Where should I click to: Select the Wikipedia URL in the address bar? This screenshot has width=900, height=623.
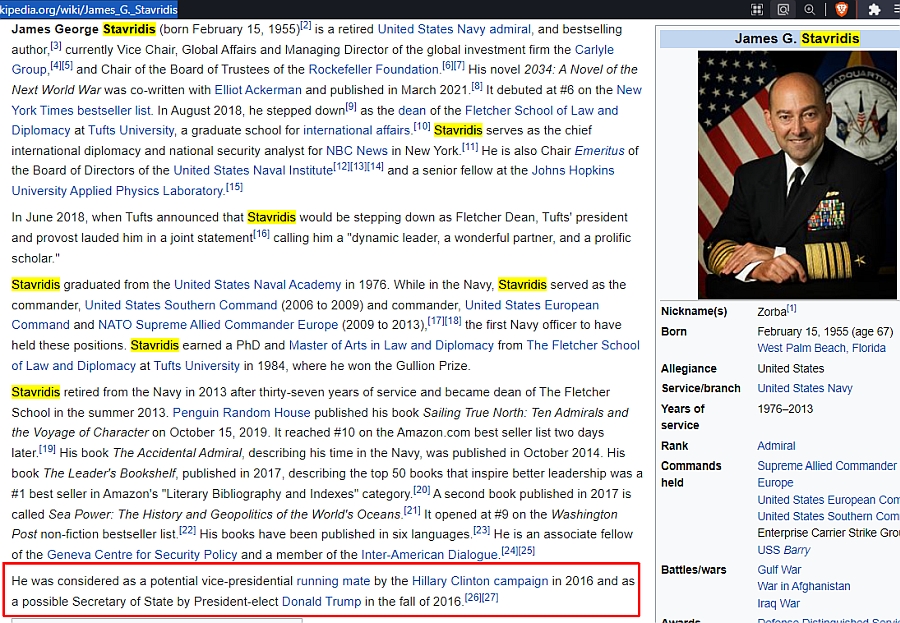pyautogui.click(x=89, y=9)
